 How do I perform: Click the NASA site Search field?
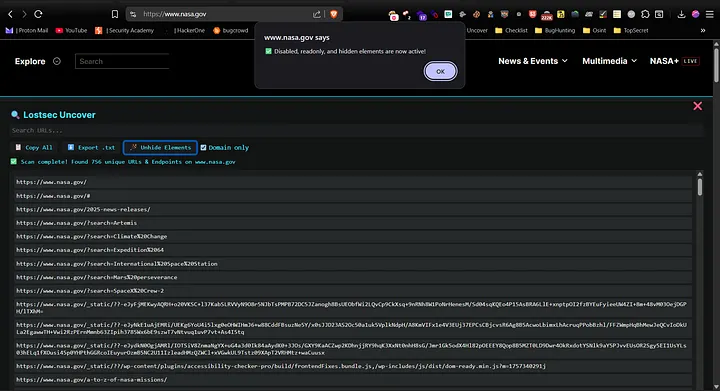coord(122,61)
